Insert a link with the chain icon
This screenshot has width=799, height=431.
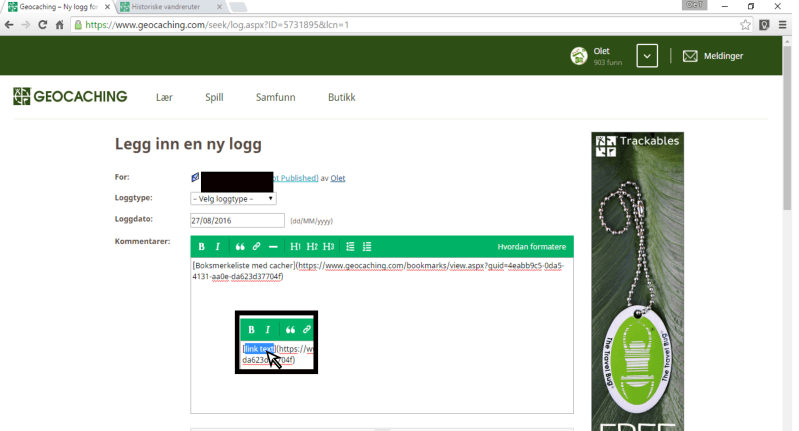point(256,247)
